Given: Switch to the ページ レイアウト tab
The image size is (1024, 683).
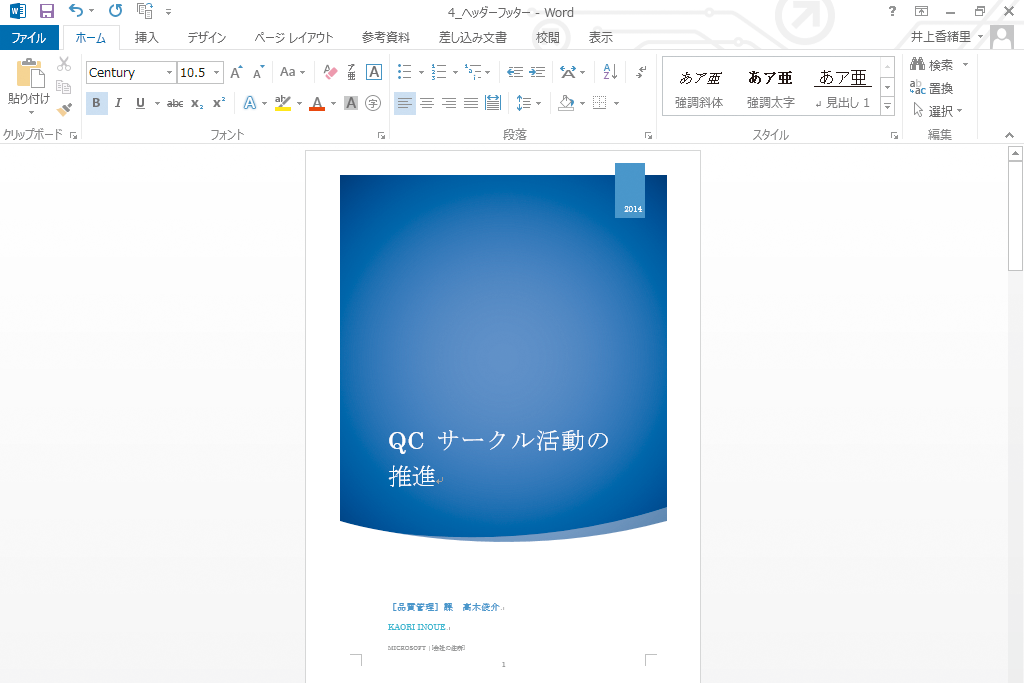Looking at the screenshot, I should click(294, 37).
